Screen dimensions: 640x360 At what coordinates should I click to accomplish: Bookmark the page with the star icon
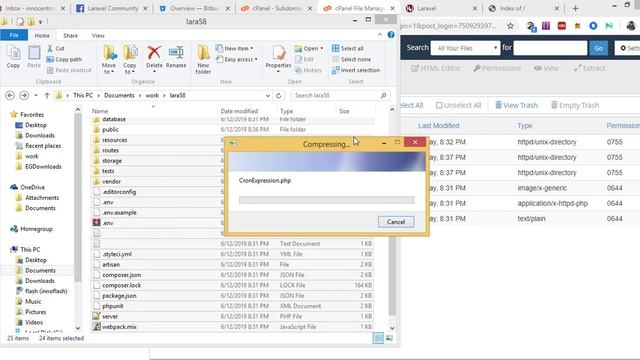click(x=510, y=26)
